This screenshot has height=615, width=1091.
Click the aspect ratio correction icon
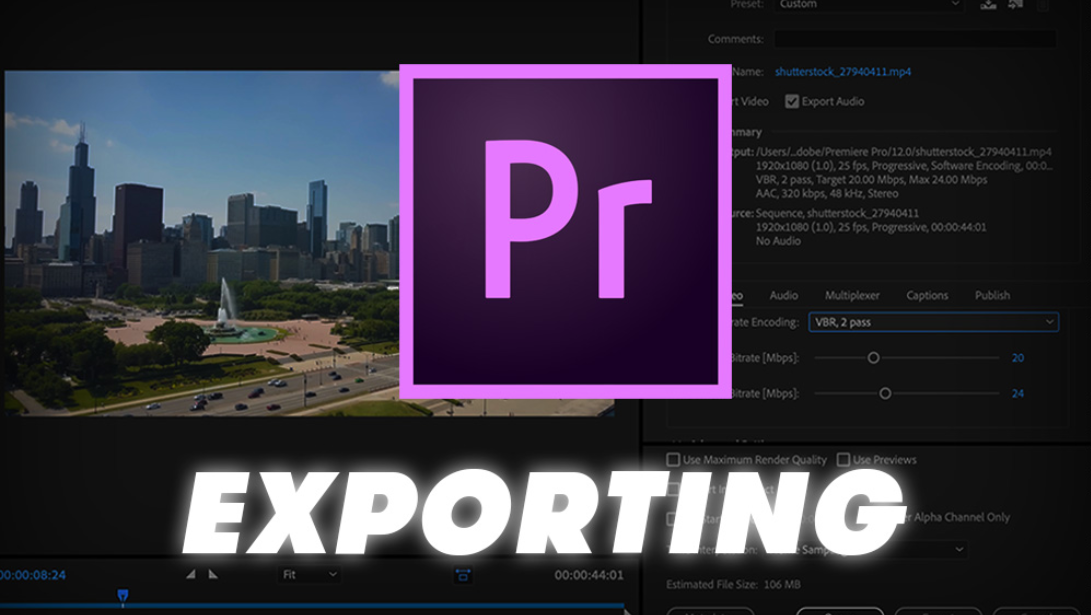[463, 575]
